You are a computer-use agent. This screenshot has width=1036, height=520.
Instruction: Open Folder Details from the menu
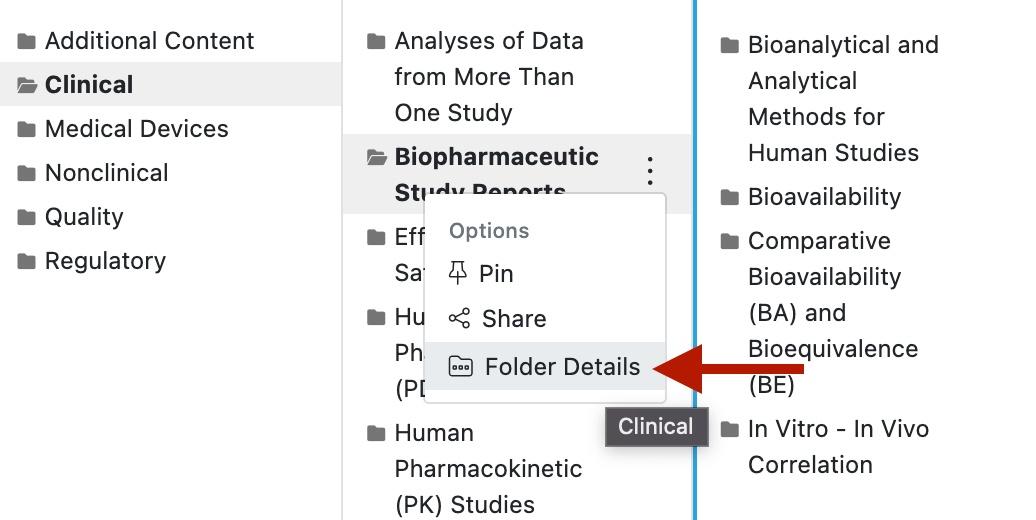tap(562, 366)
